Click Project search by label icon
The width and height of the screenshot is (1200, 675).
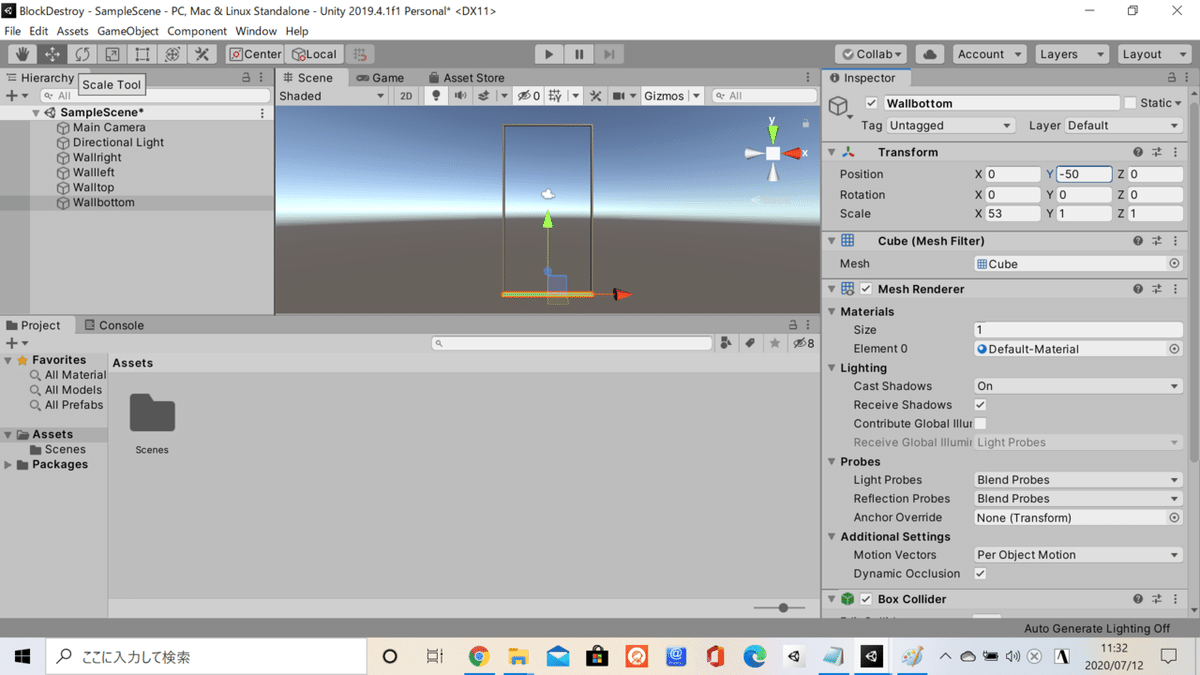click(750, 343)
